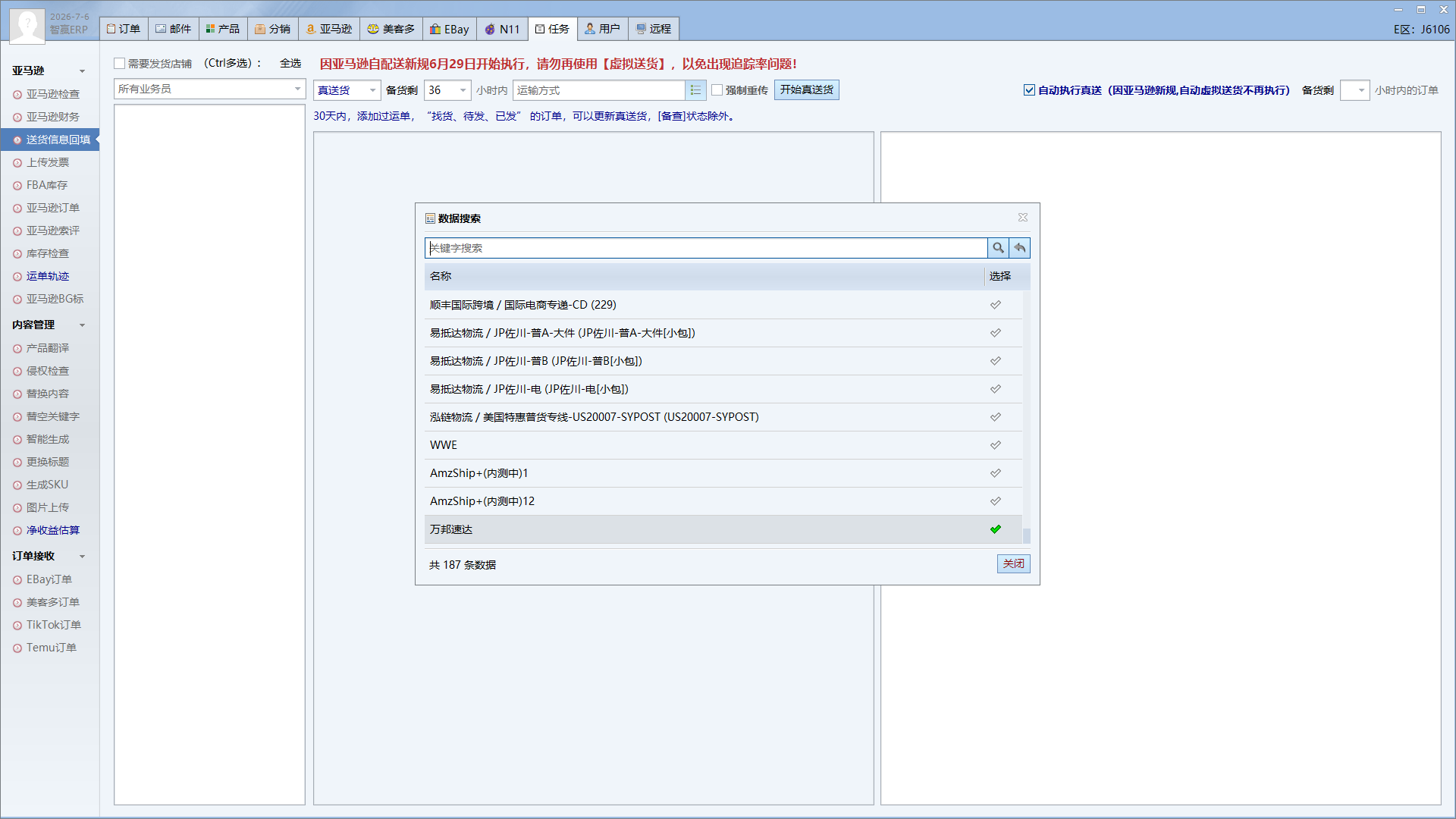Viewport: 1456px width, 819px height.
Task: Enable 强制重传 checkbox
Action: [717, 90]
